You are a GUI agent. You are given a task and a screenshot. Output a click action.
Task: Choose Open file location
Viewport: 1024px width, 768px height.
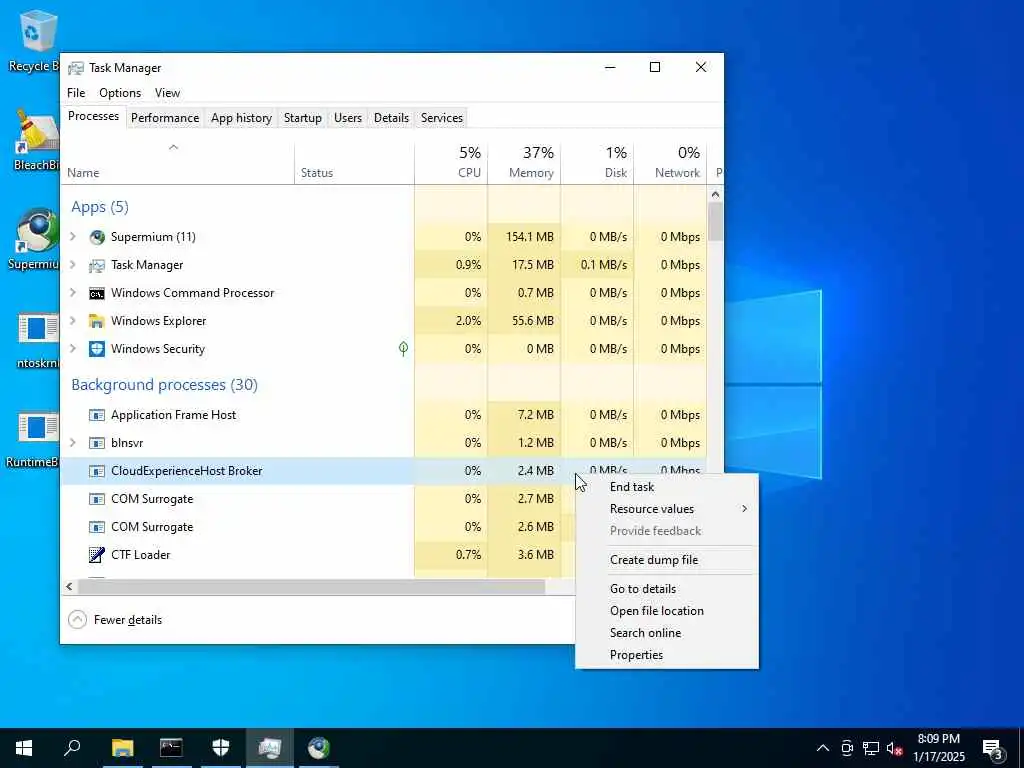(667, 611)
